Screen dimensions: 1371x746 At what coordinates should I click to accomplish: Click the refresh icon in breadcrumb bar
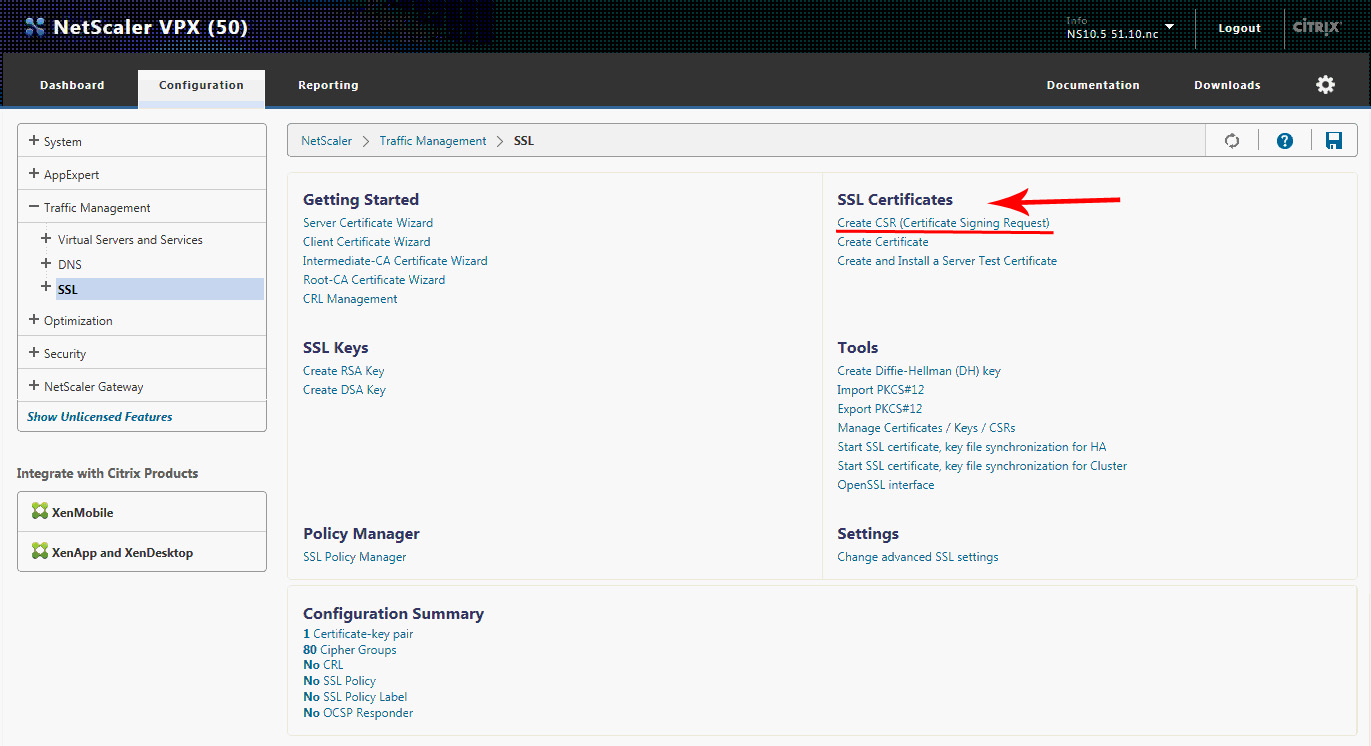coord(1232,141)
